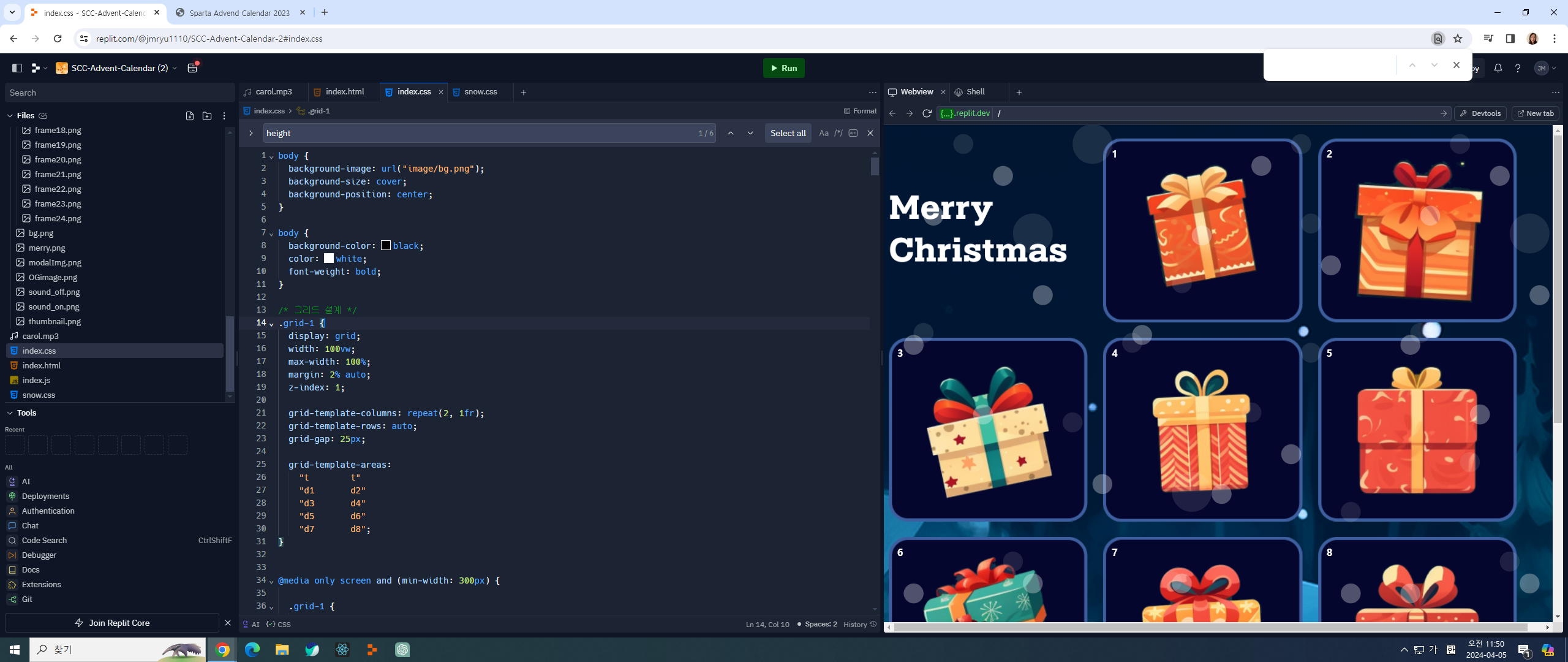Open the Chrome tab search dropdown
Viewport: 1568px width, 662px height.
(12, 12)
